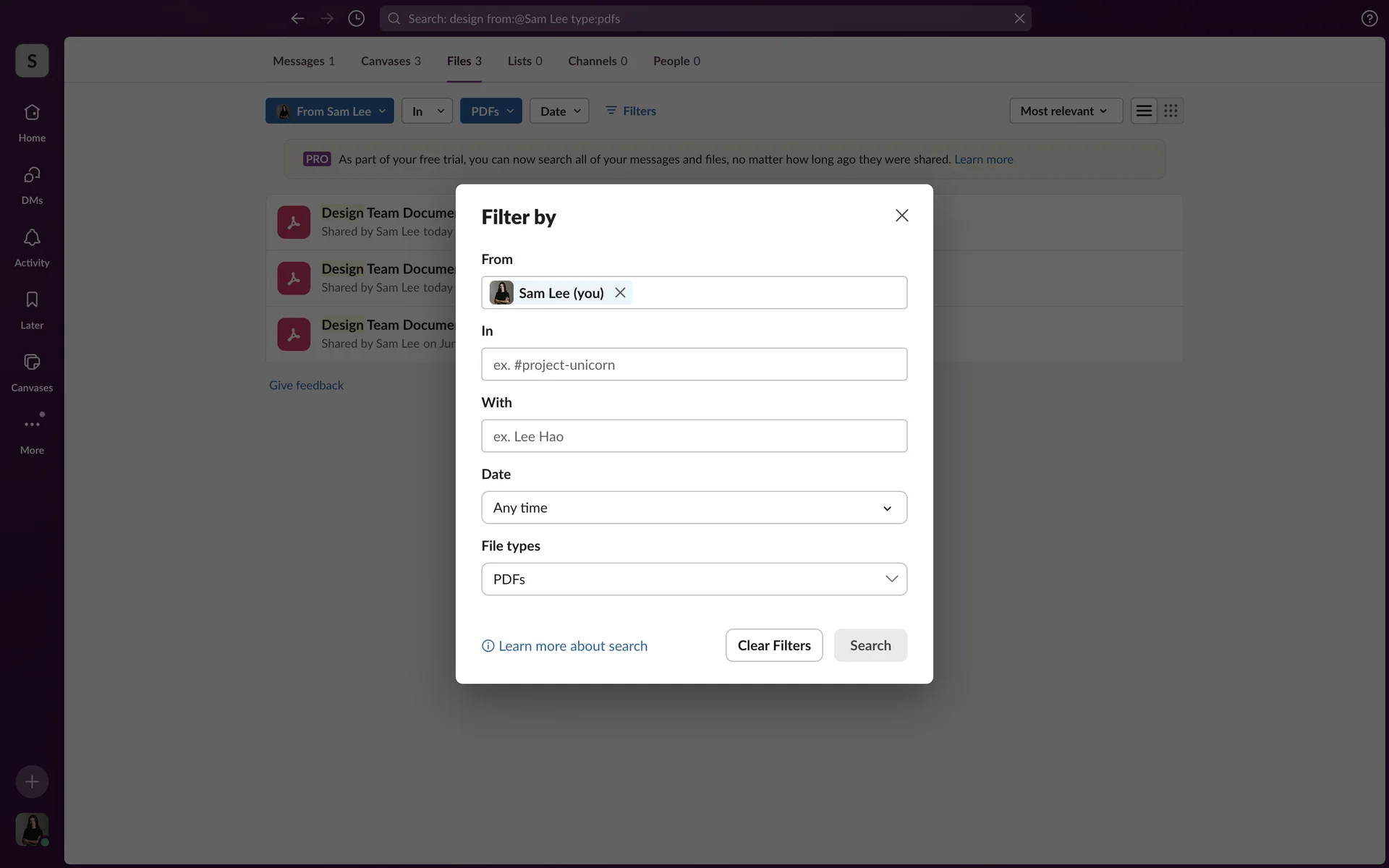Click the Clear Filters button

[773, 645]
